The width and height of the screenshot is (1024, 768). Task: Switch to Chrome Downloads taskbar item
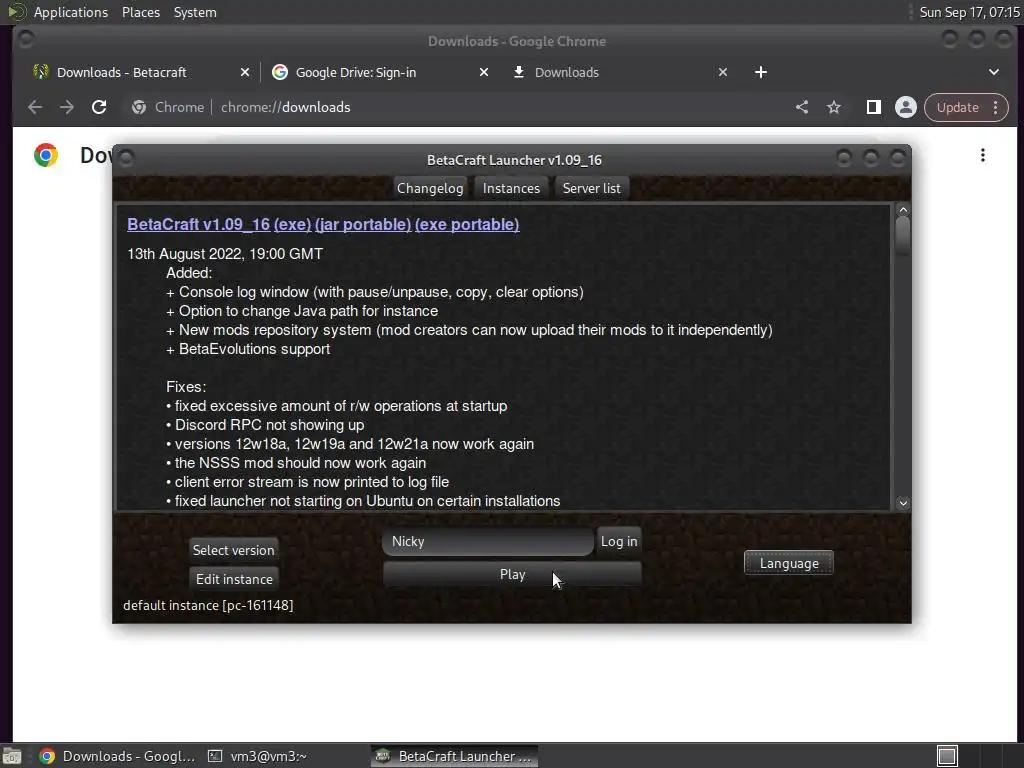point(118,756)
